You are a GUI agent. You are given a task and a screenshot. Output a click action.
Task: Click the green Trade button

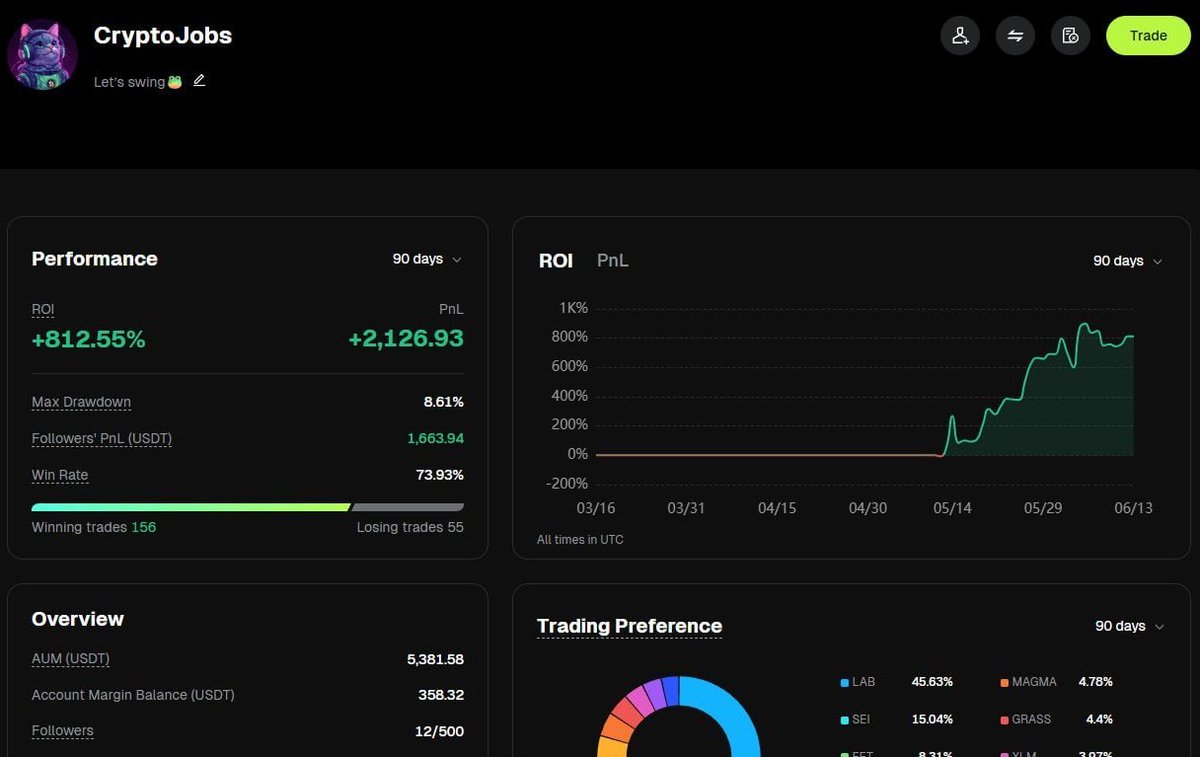(1148, 36)
